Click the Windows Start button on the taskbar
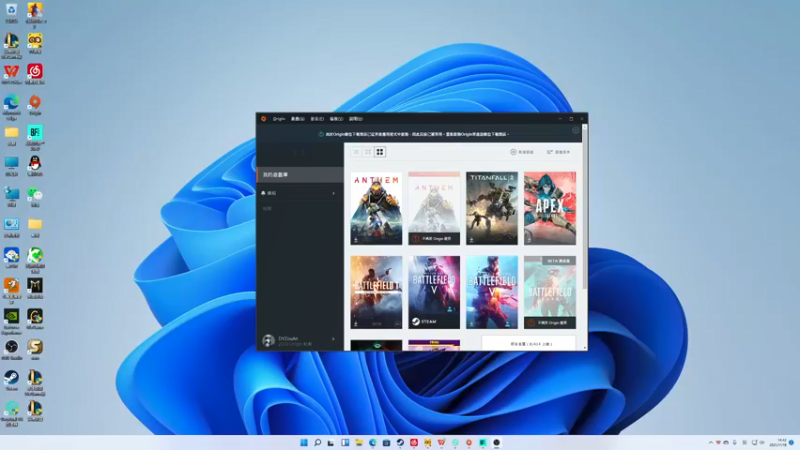Image resolution: width=800 pixels, height=450 pixels. pyautogui.click(x=304, y=442)
